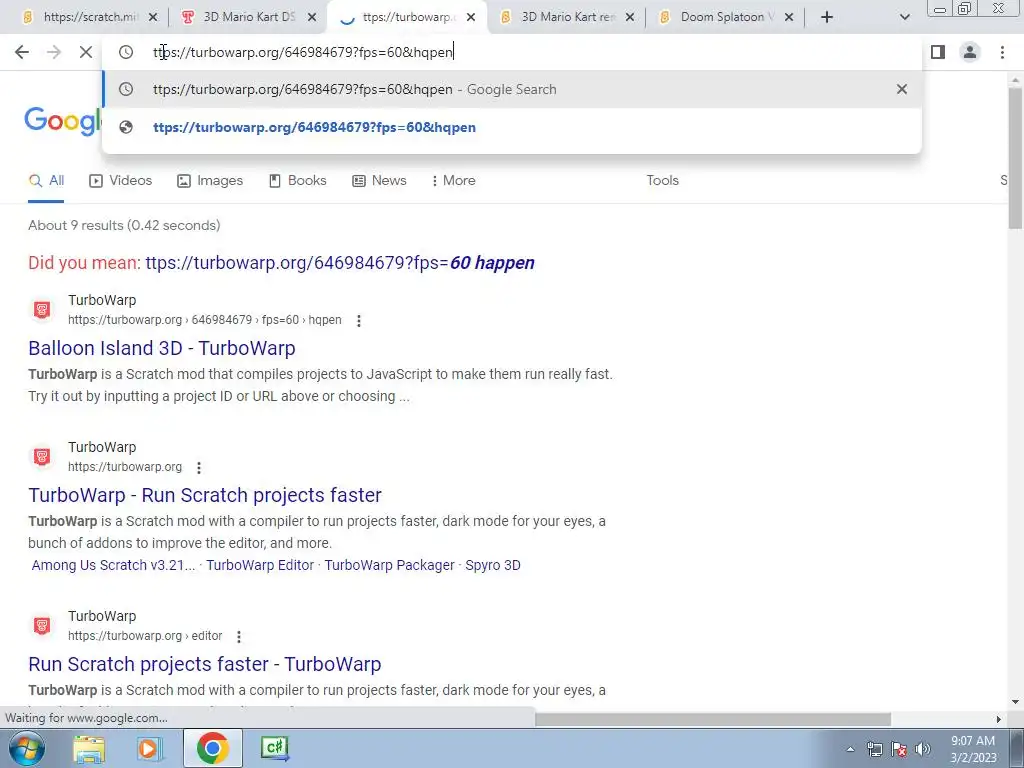Screen dimensions: 1024x768
Task: Switch to Videos search results
Action: 121,181
